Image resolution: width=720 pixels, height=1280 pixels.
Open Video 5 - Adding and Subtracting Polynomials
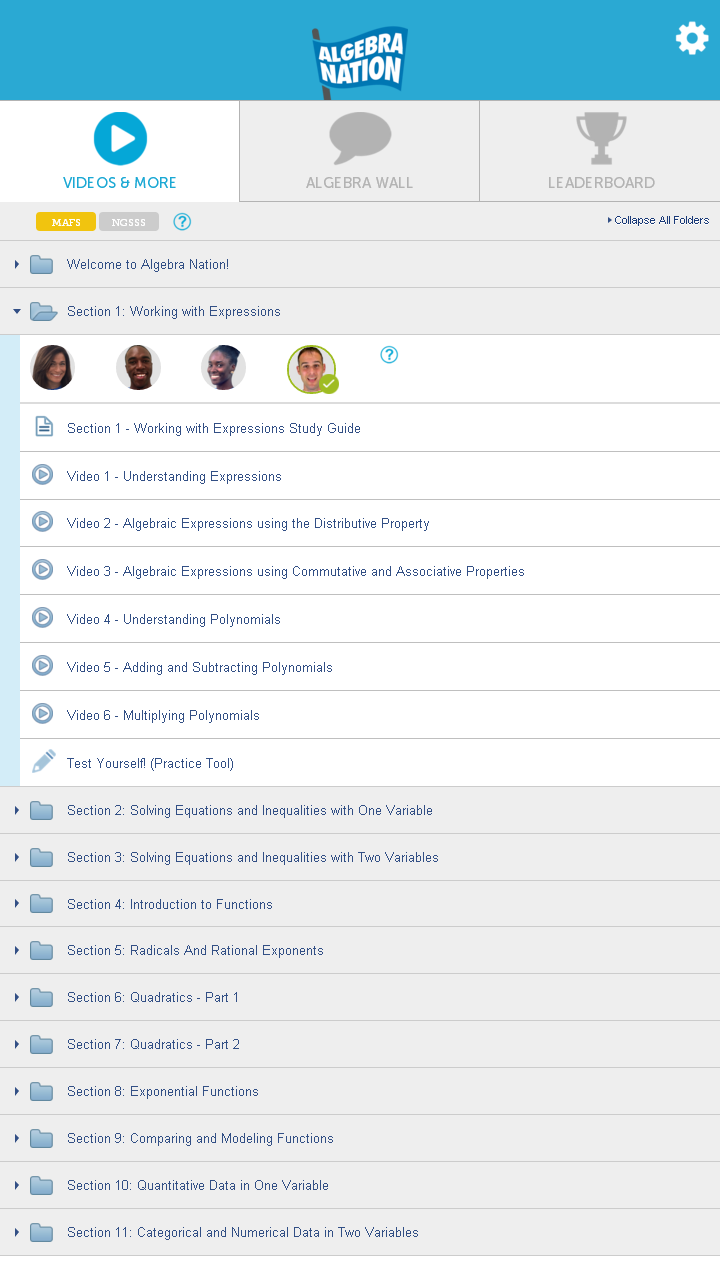200,667
